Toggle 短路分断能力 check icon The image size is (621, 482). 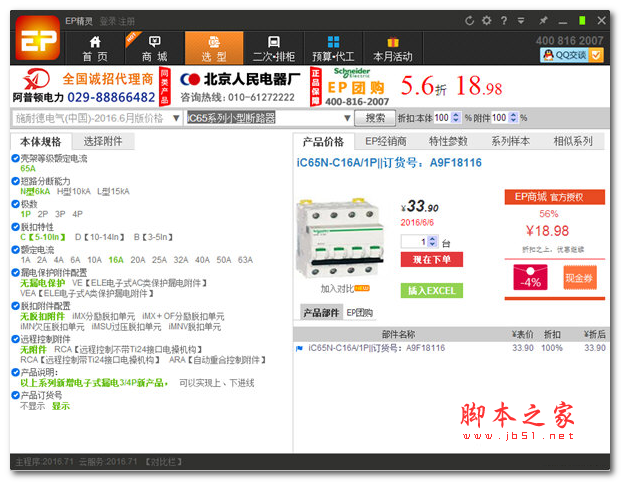point(15,181)
